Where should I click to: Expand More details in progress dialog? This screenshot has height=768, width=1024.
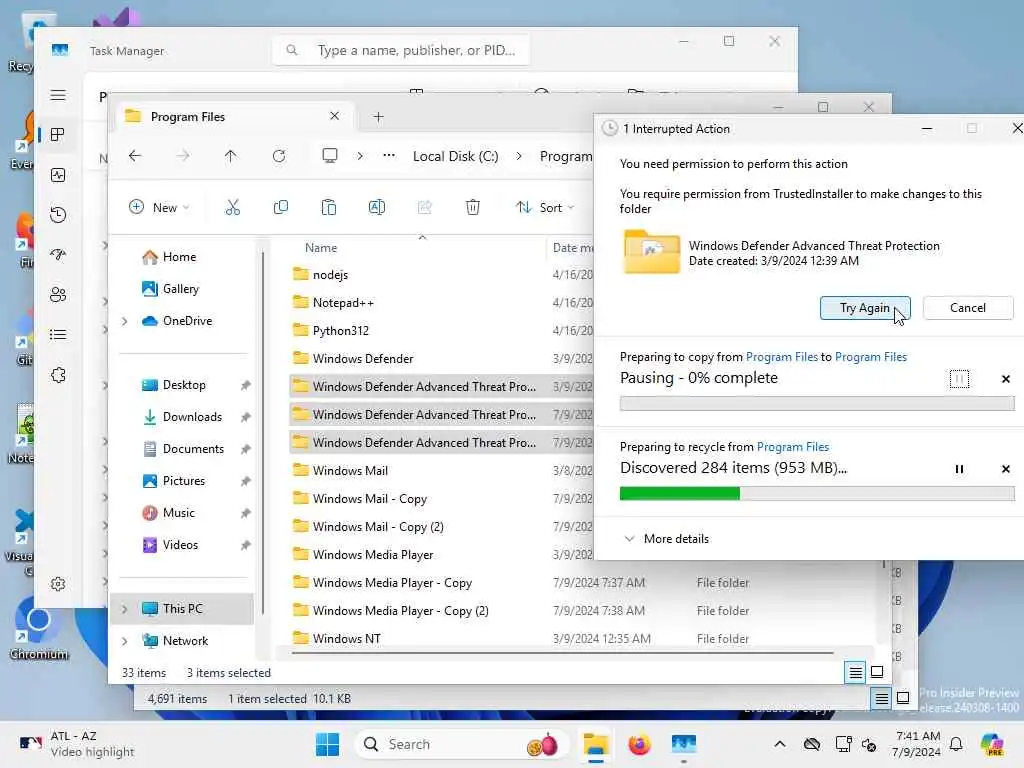coord(667,539)
